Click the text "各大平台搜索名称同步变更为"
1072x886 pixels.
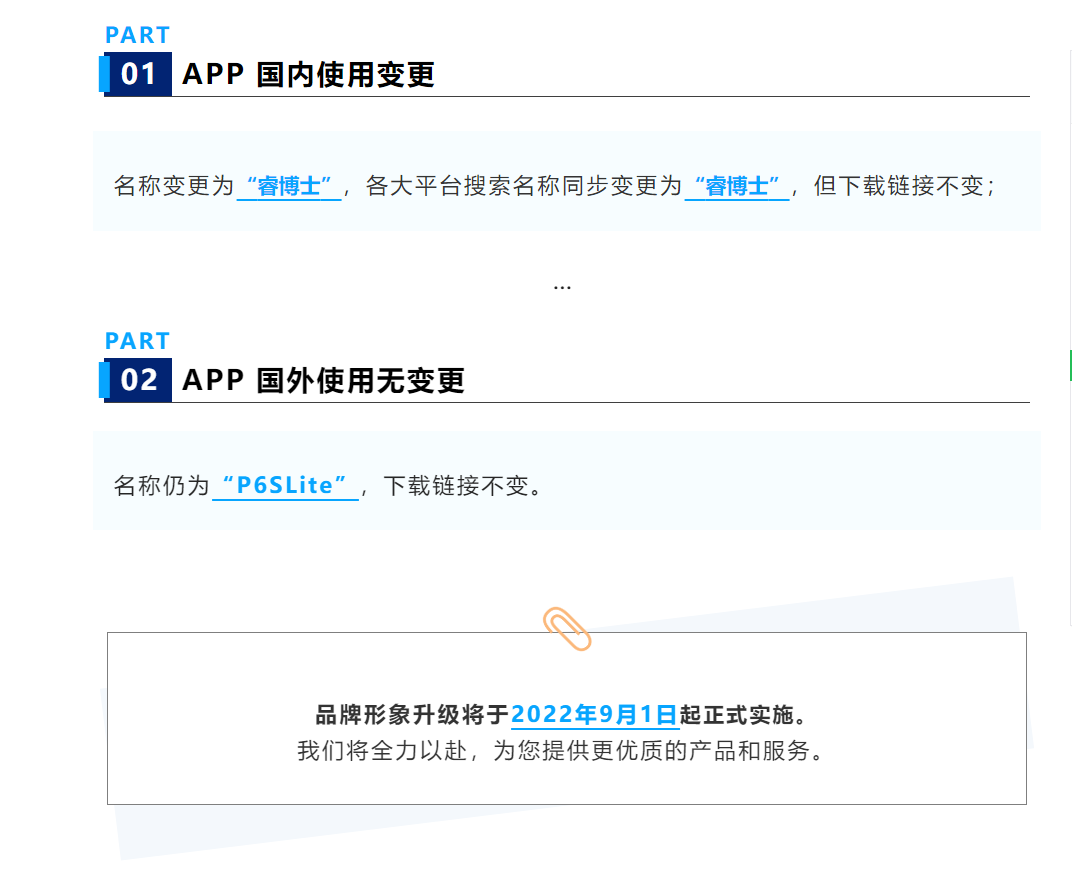[x=524, y=186]
